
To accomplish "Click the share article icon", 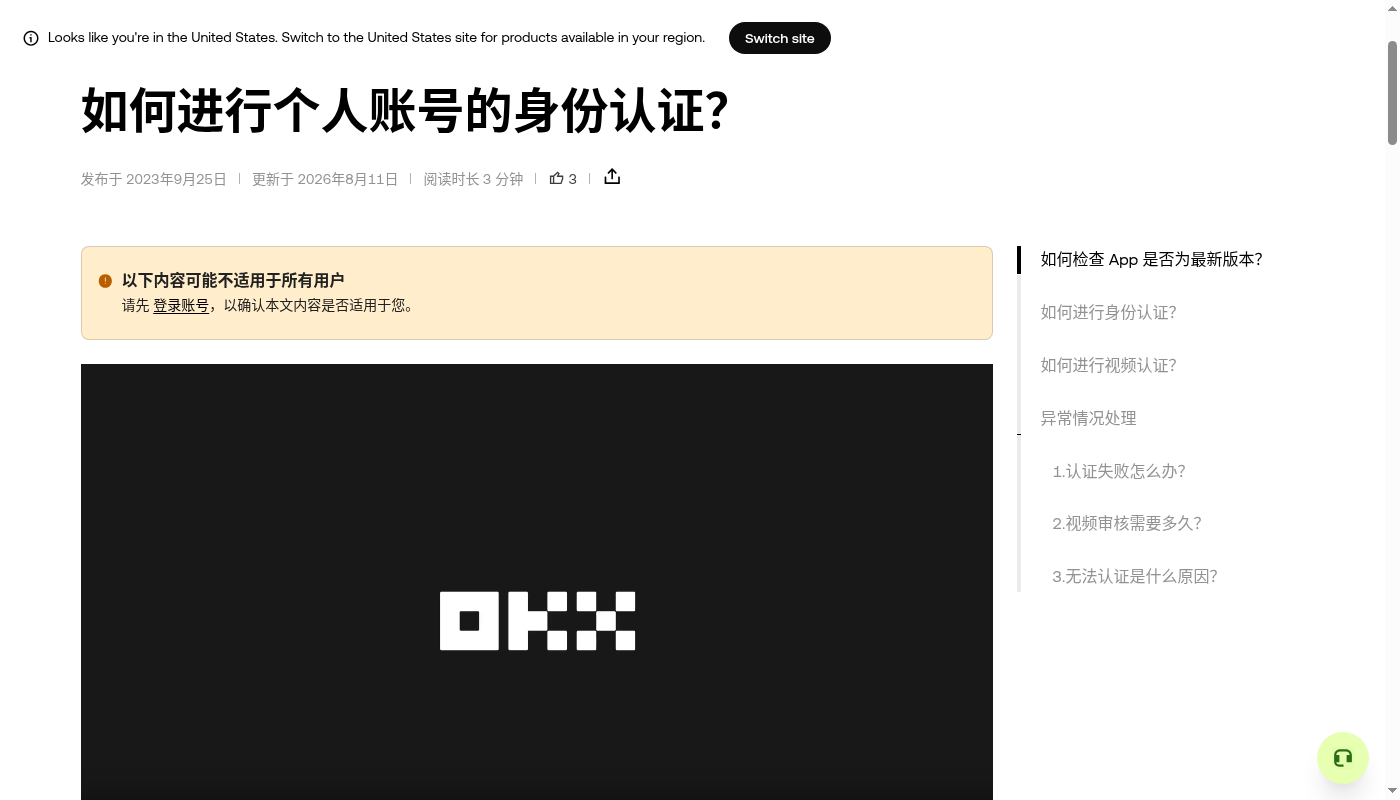I will coord(612,177).
